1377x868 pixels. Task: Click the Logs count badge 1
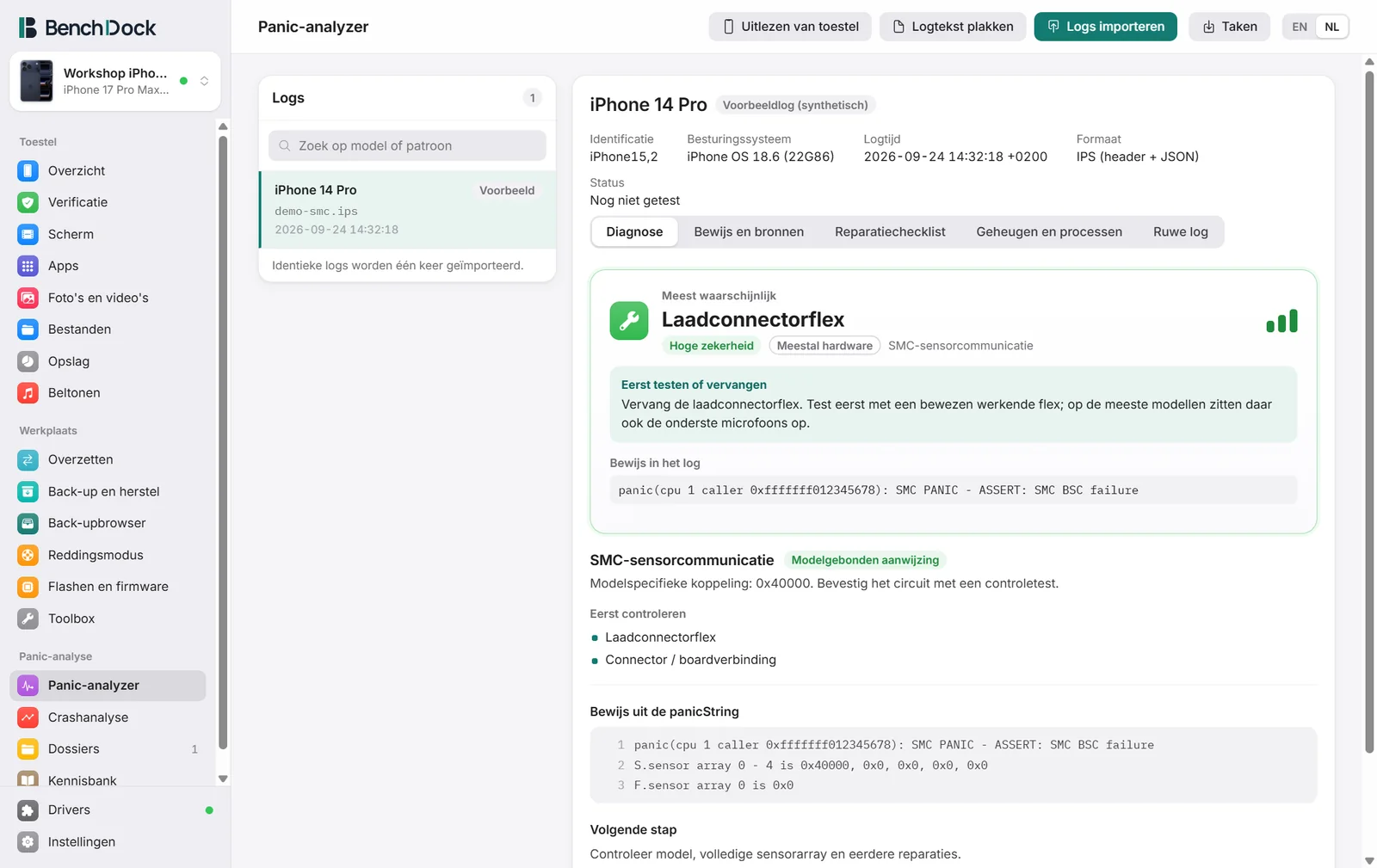coord(533,98)
